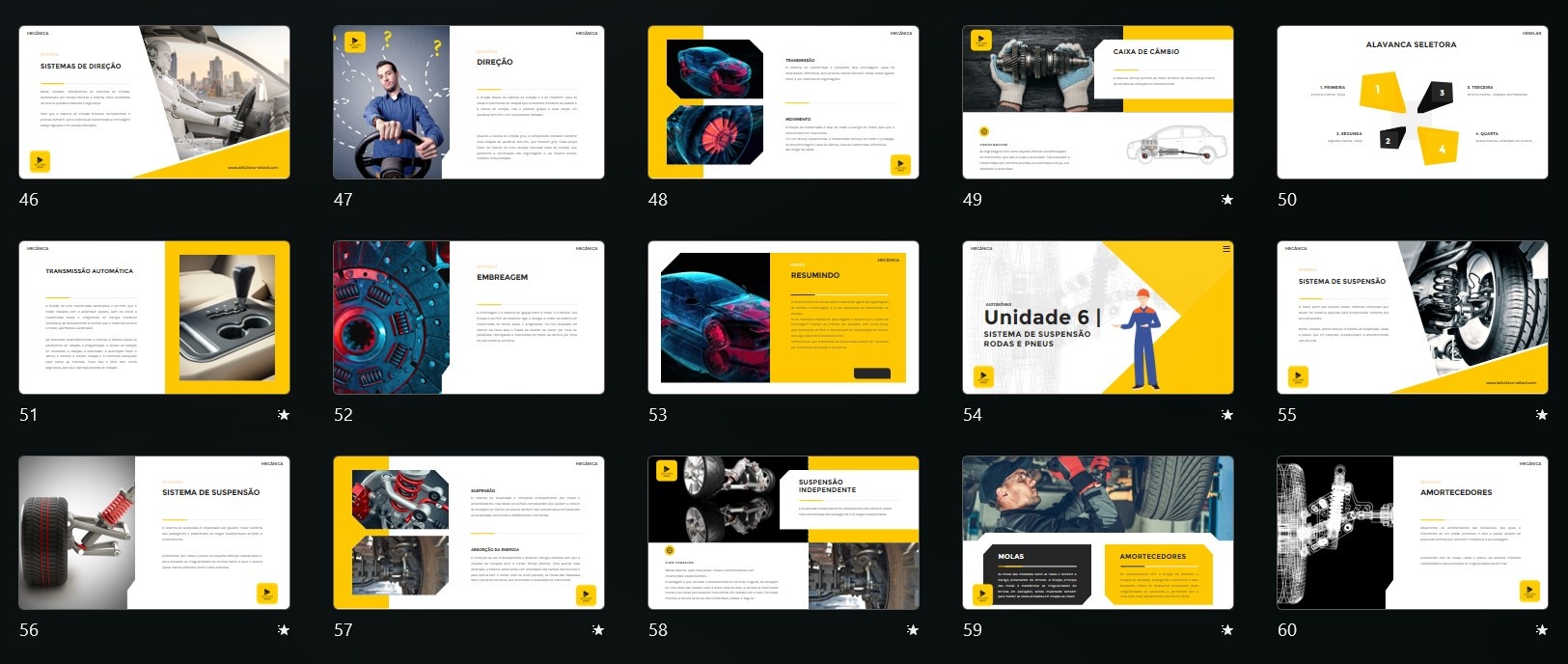
Task: Pick the Alavanca Seletora slide
Action: (x=1413, y=102)
